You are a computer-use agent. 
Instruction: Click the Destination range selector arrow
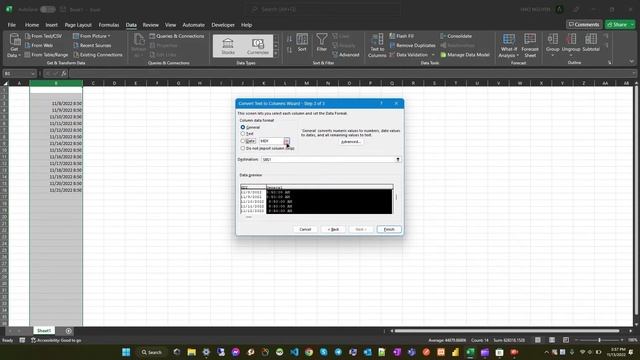coord(398,160)
